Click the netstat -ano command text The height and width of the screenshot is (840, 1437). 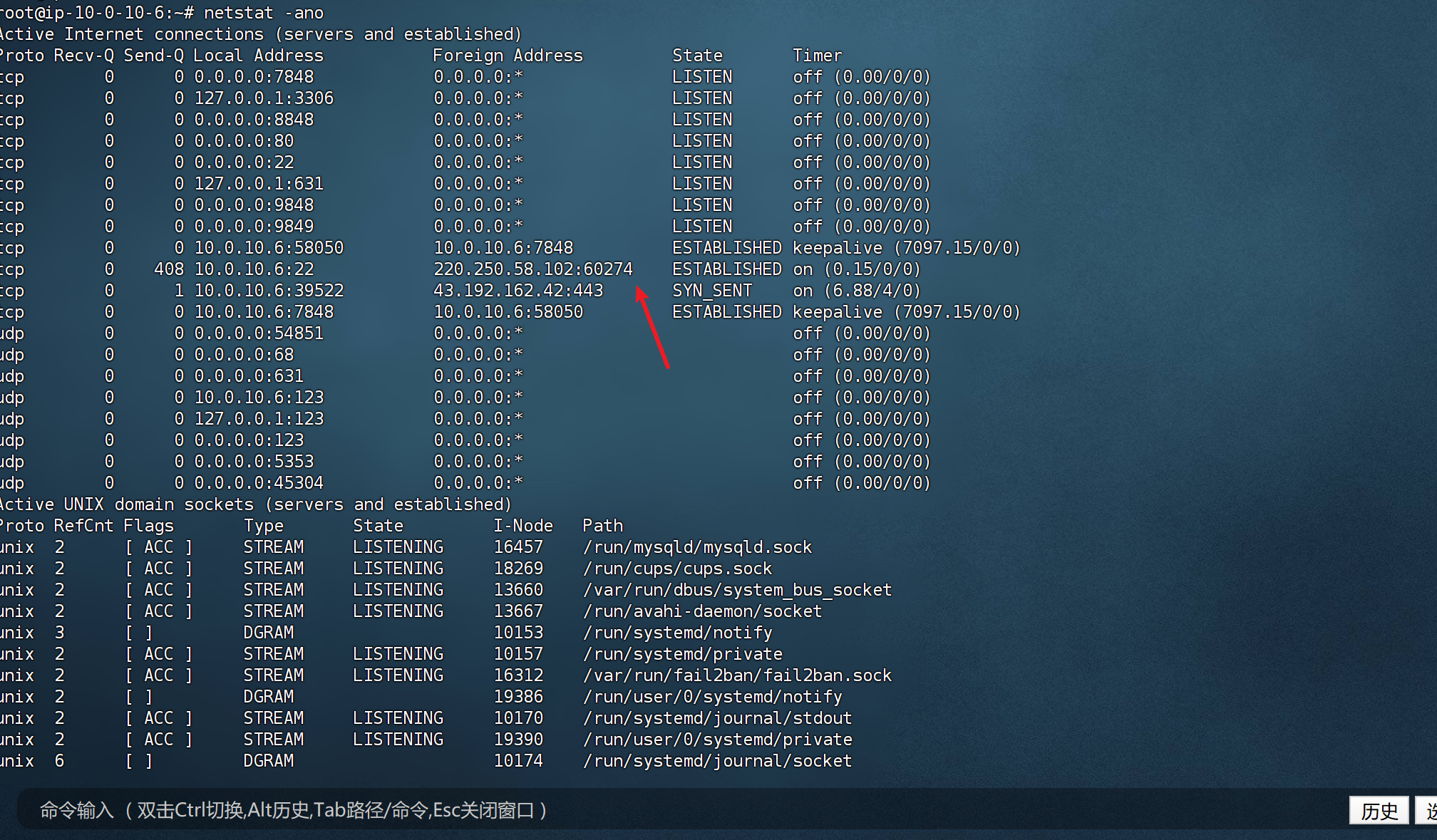click(x=263, y=13)
